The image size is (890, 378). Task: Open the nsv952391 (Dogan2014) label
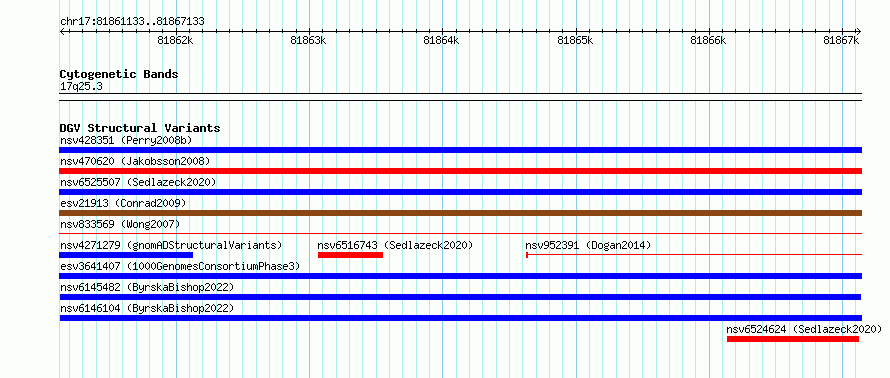588,245
